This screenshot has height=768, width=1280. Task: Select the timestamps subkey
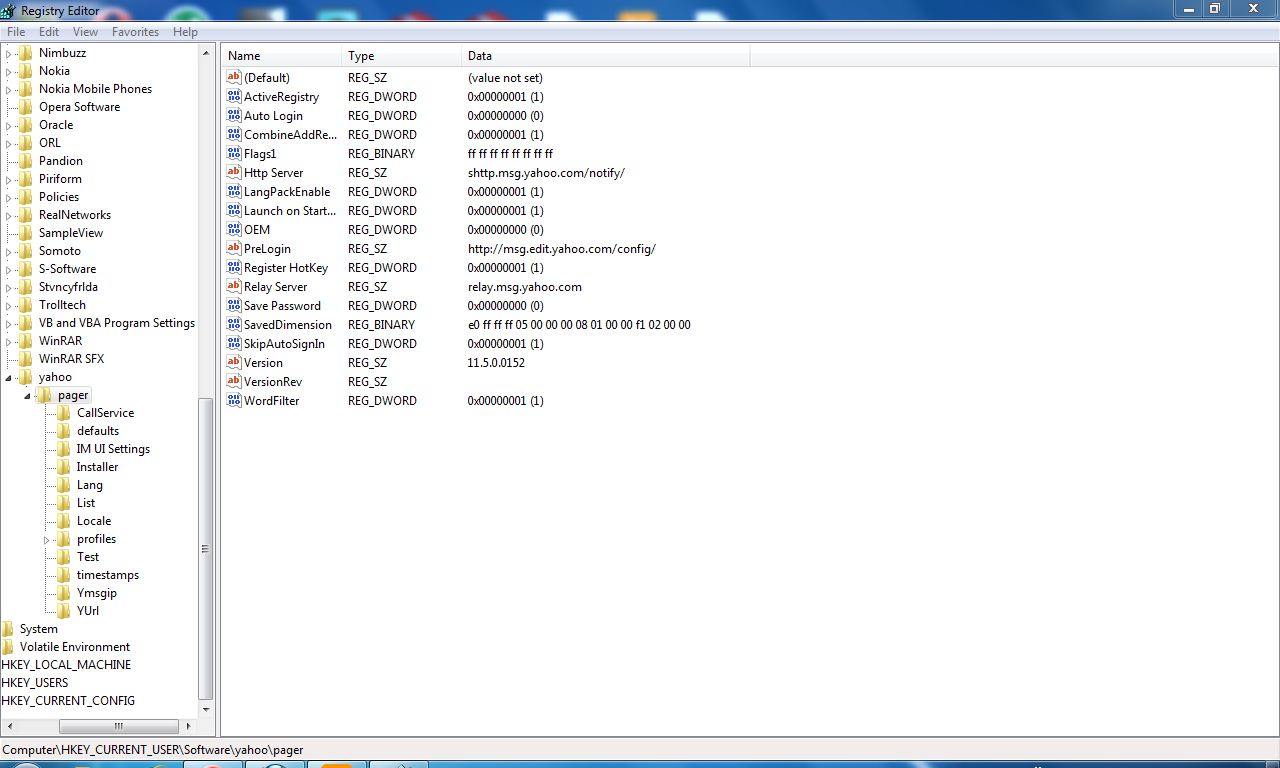tap(108, 575)
